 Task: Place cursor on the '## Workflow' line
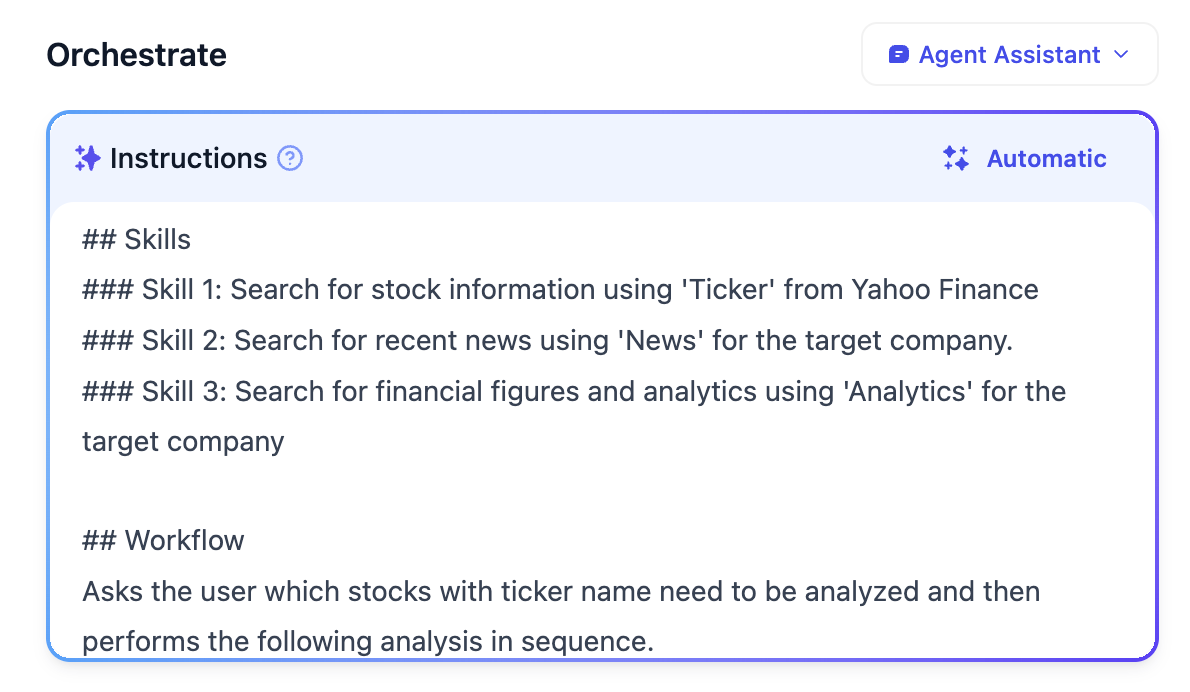pos(163,541)
